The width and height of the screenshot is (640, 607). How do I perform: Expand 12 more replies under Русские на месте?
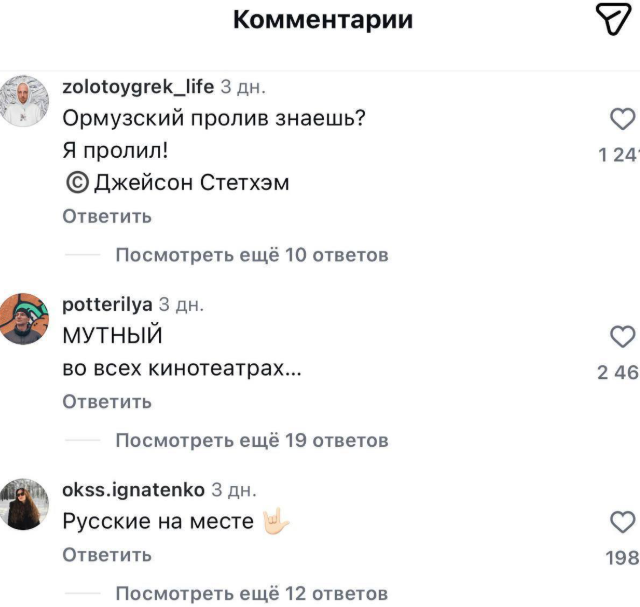tap(251, 594)
